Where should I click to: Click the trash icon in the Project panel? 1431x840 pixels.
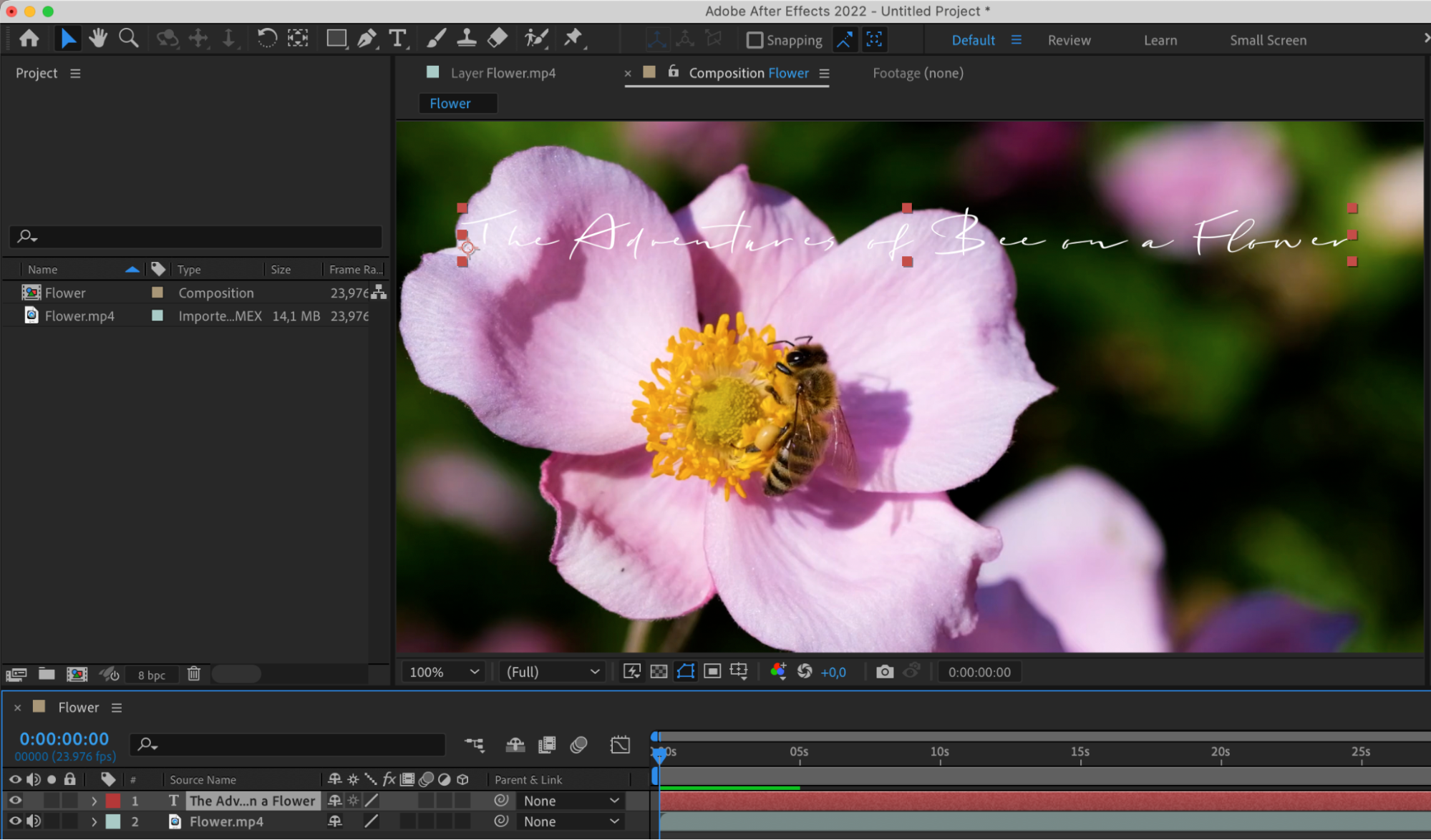point(194,674)
